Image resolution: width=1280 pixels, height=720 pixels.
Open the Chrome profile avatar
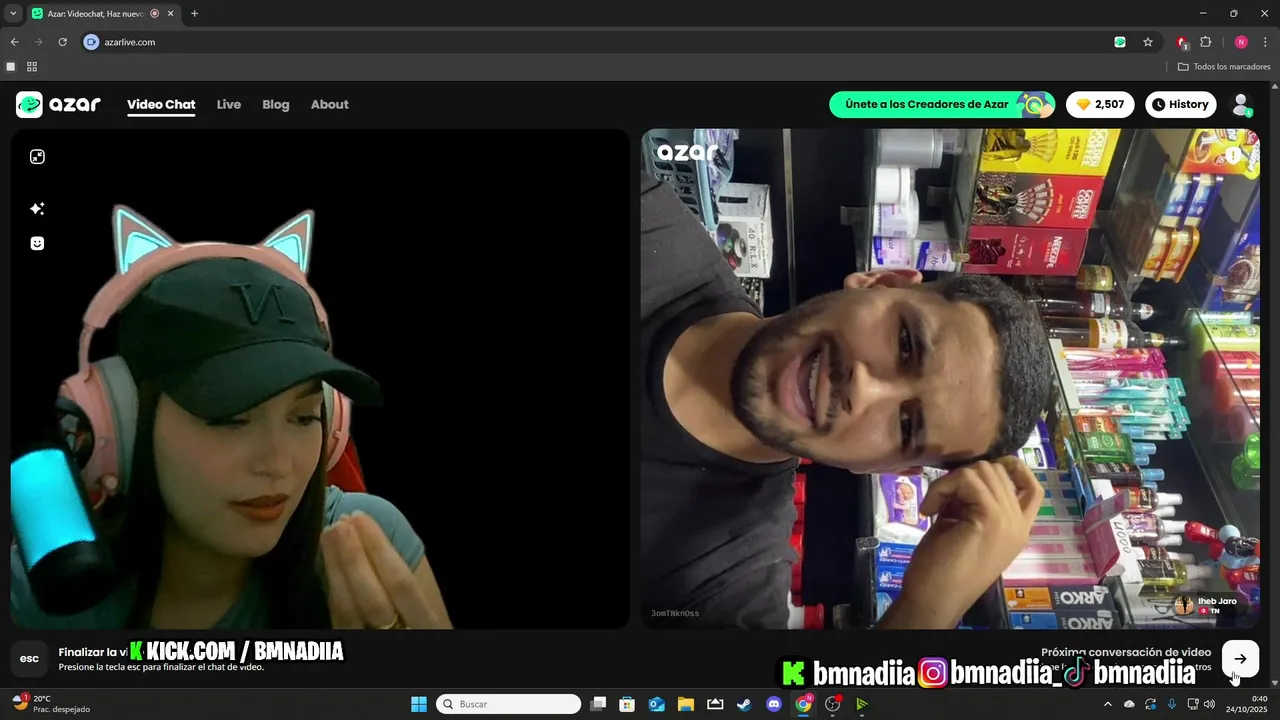point(1241,42)
